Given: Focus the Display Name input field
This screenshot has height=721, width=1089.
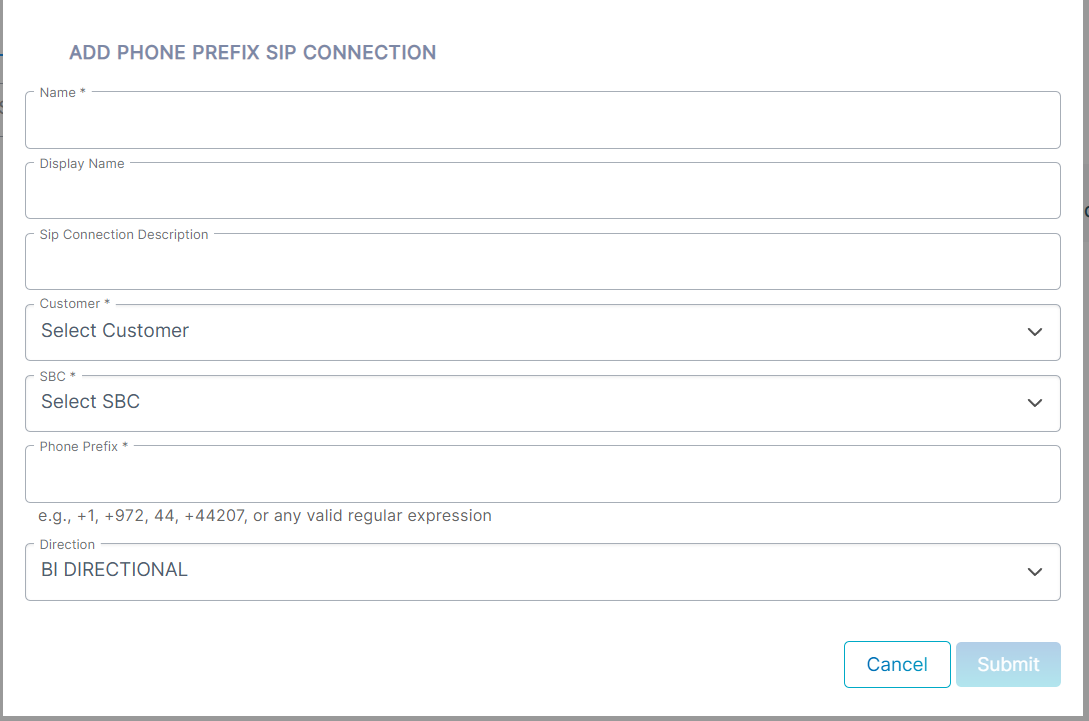Looking at the screenshot, I should [x=542, y=191].
